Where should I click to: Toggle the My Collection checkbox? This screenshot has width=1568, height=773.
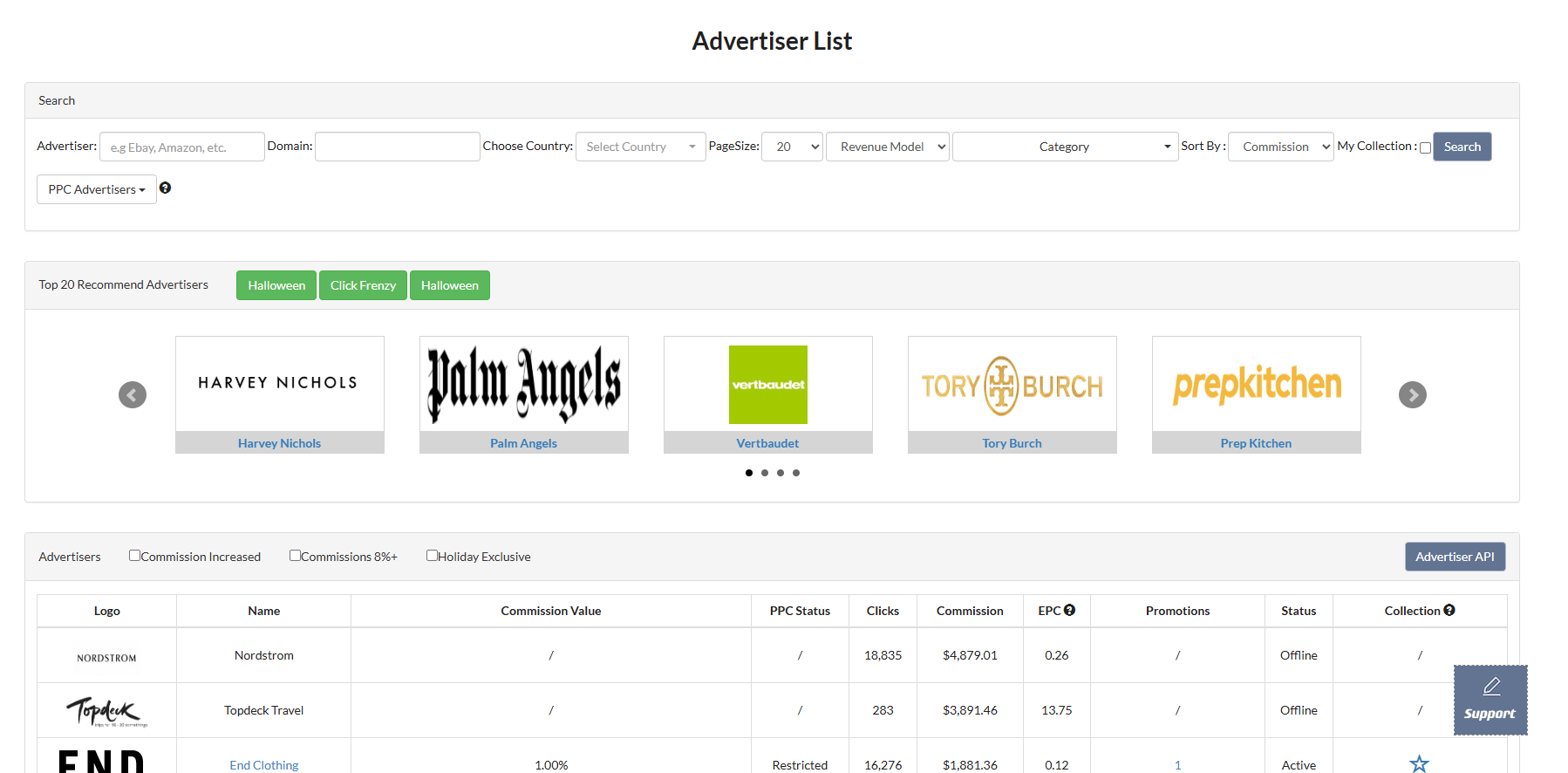(1425, 147)
